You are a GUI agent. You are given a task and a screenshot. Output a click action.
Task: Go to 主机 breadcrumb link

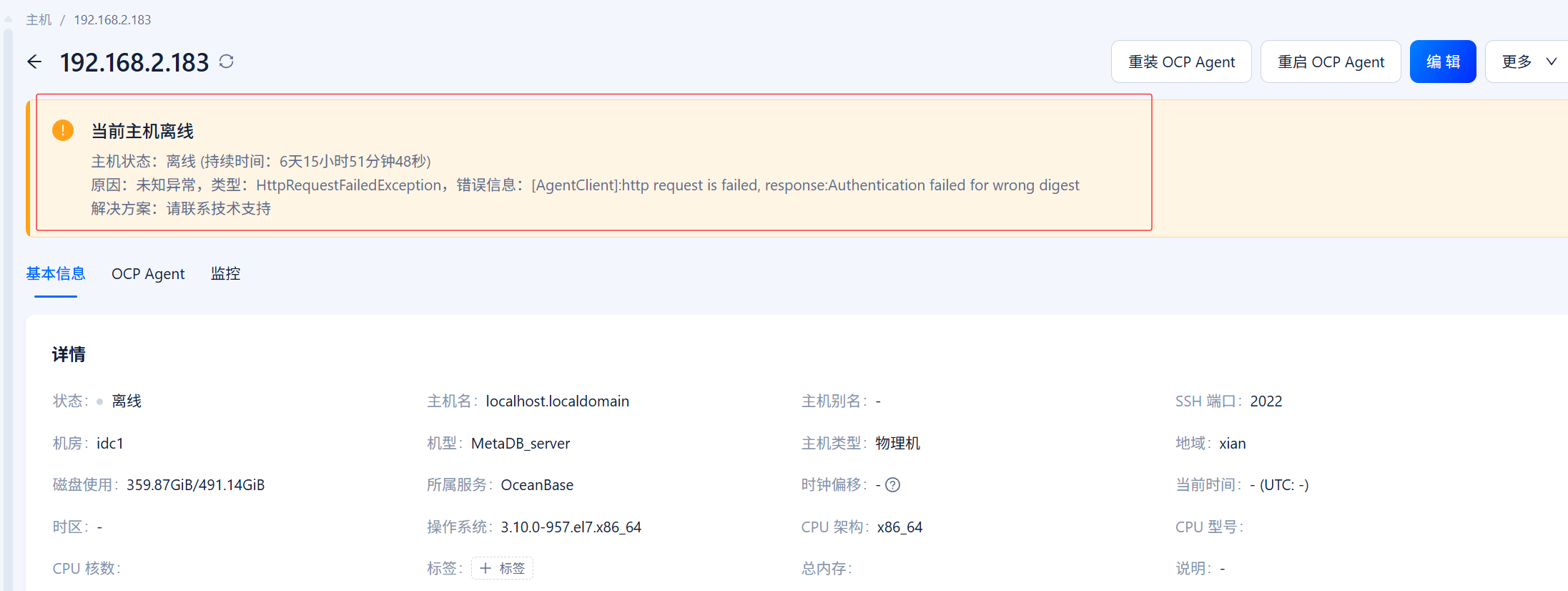point(39,20)
